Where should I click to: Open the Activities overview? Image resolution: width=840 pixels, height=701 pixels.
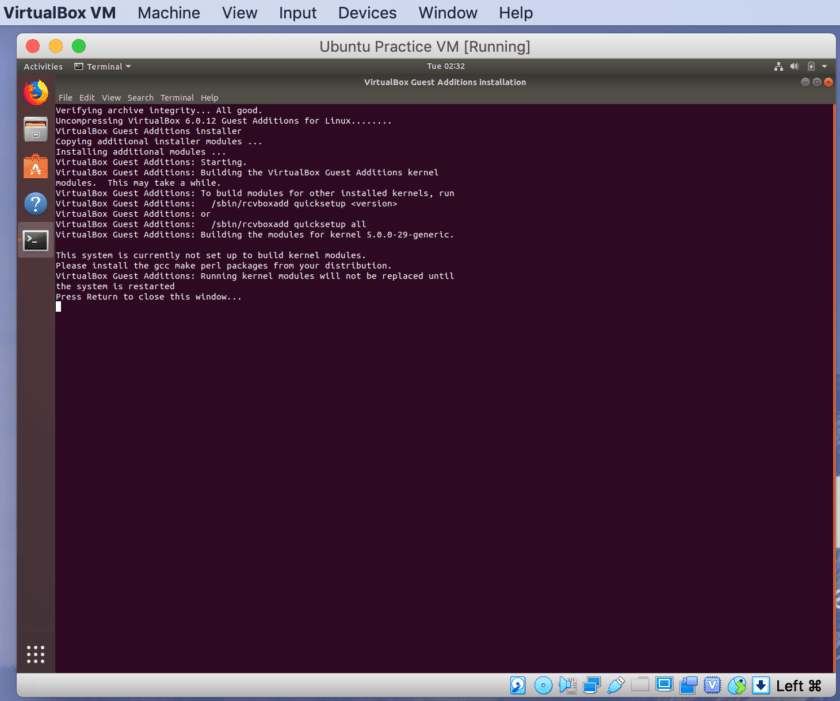click(43, 66)
